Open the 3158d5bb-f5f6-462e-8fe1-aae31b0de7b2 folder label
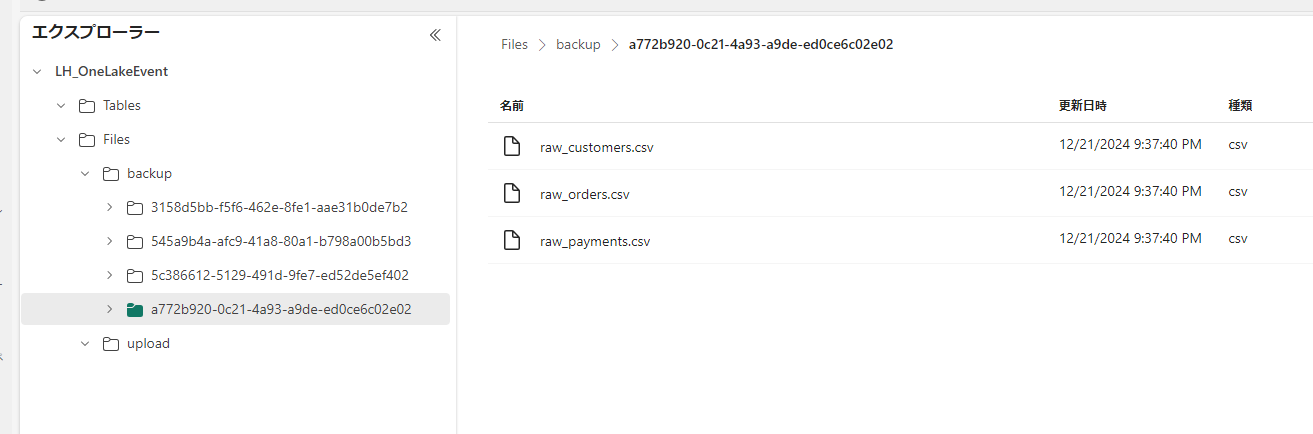The image size is (1313, 434). tap(279, 208)
